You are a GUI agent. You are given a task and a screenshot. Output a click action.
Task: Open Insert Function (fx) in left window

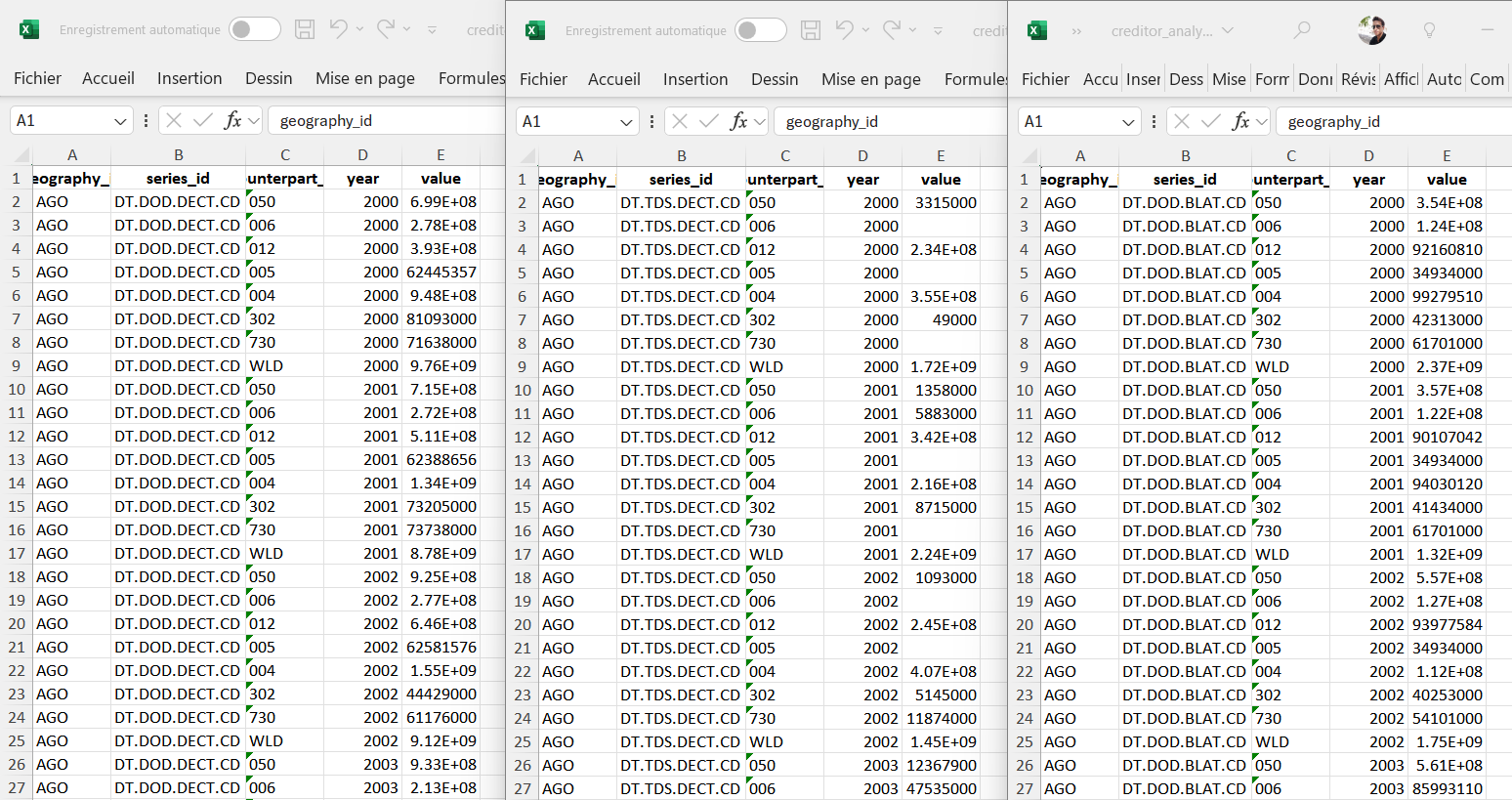click(232, 120)
